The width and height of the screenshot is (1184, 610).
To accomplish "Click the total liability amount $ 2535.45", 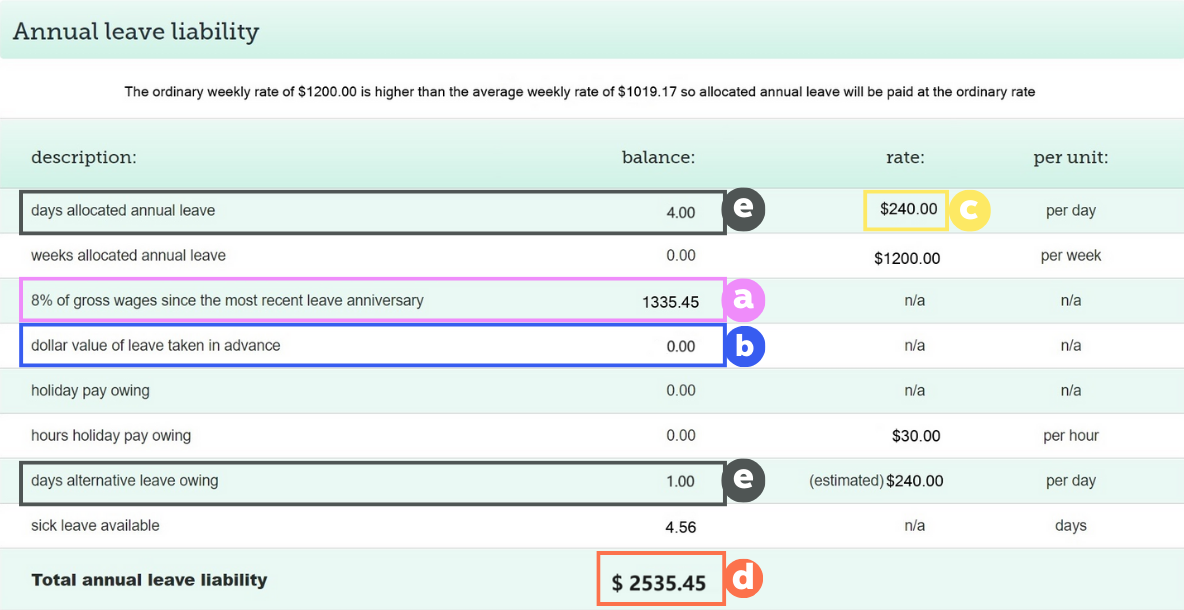I will pyautogui.click(x=660, y=582).
